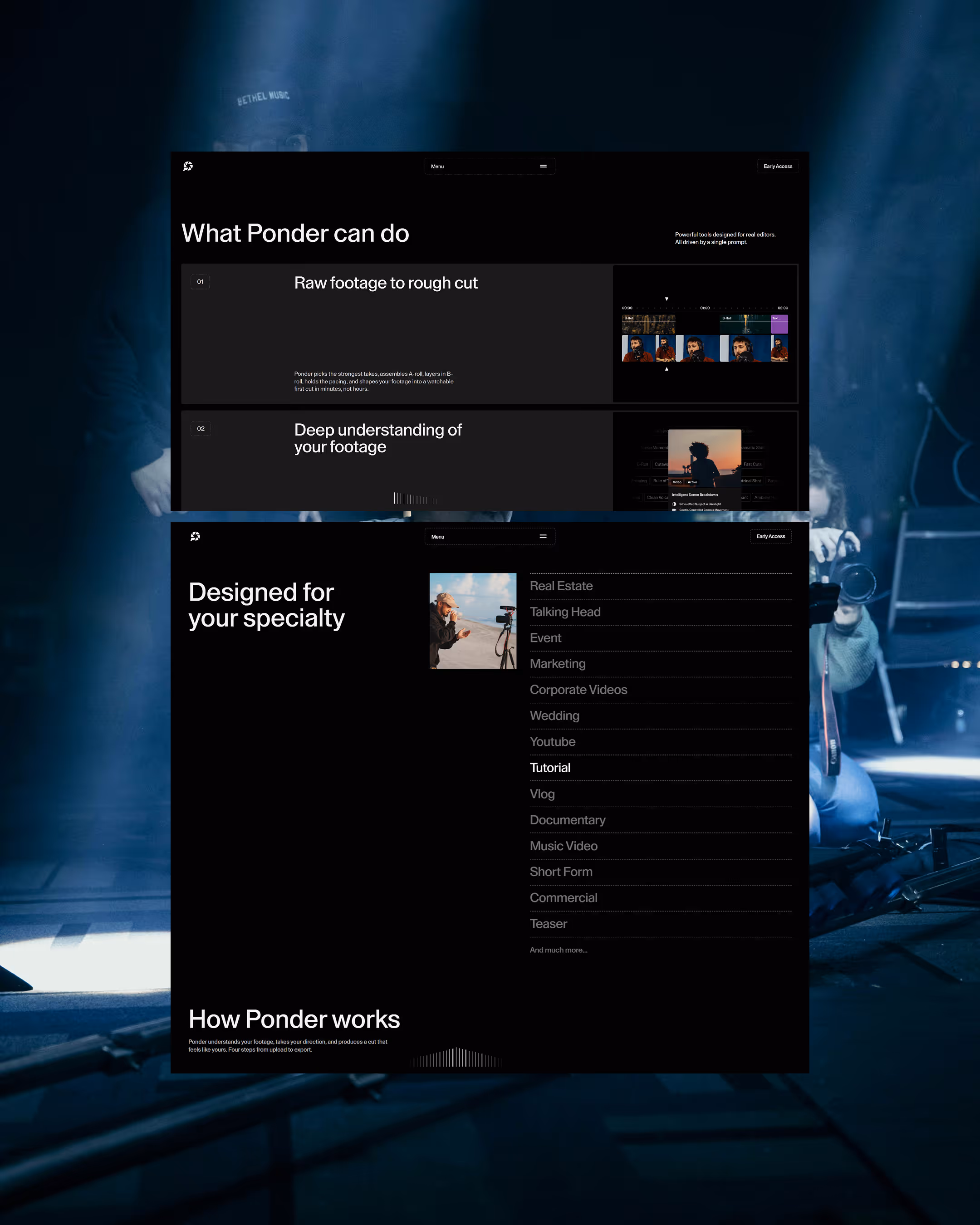Select the 01 feature number badge
980x1225 pixels.
(x=200, y=282)
